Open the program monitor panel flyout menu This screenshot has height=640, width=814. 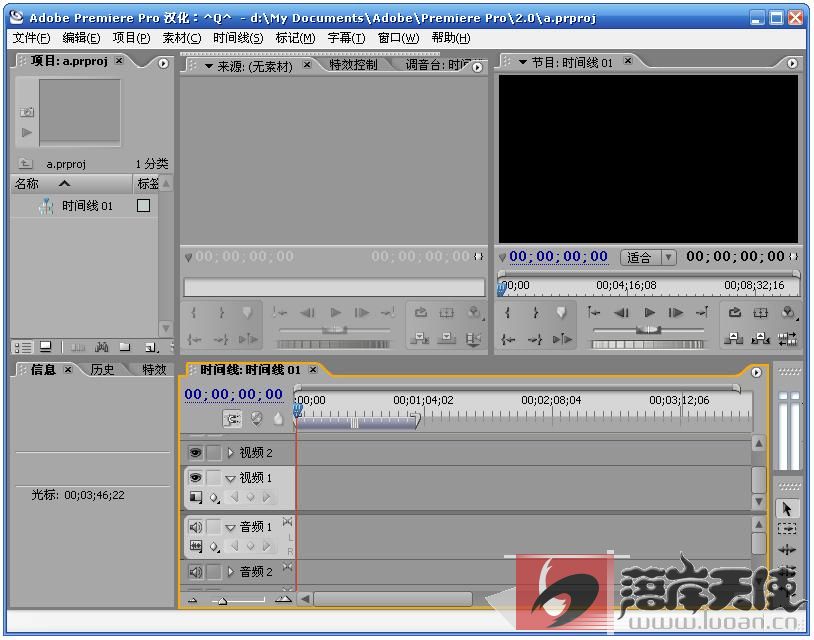(792, 63)
